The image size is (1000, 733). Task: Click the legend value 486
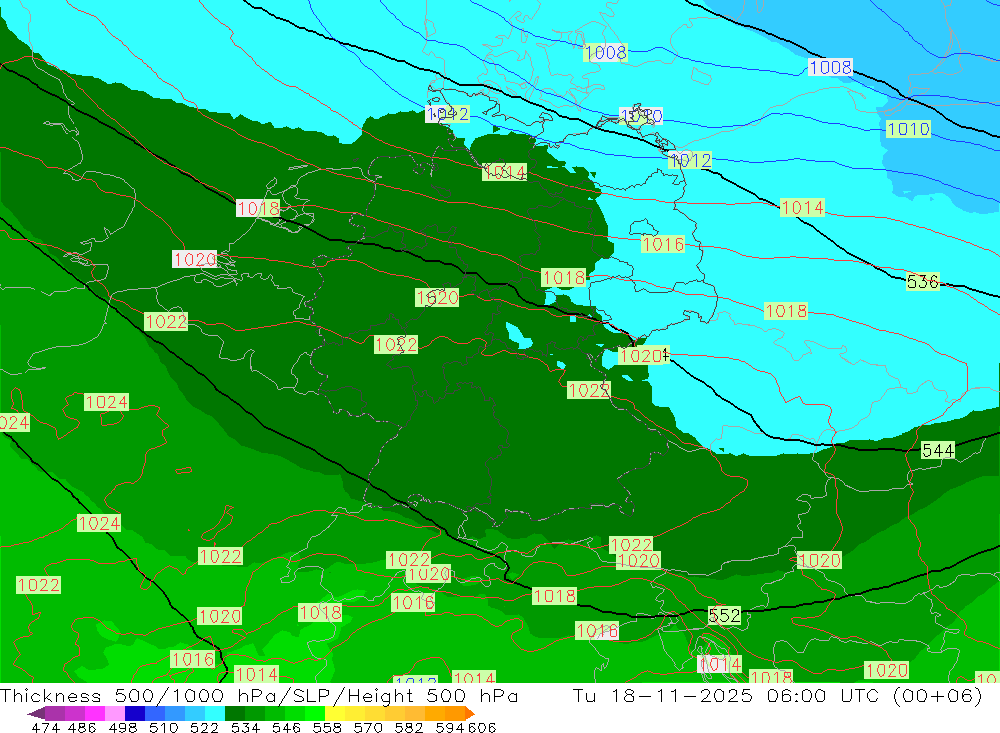click(x=82, y=728)
